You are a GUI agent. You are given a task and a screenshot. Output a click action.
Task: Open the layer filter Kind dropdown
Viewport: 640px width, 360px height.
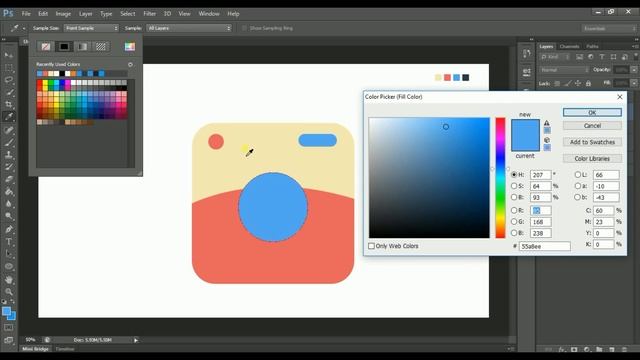(x=556, y=57)
